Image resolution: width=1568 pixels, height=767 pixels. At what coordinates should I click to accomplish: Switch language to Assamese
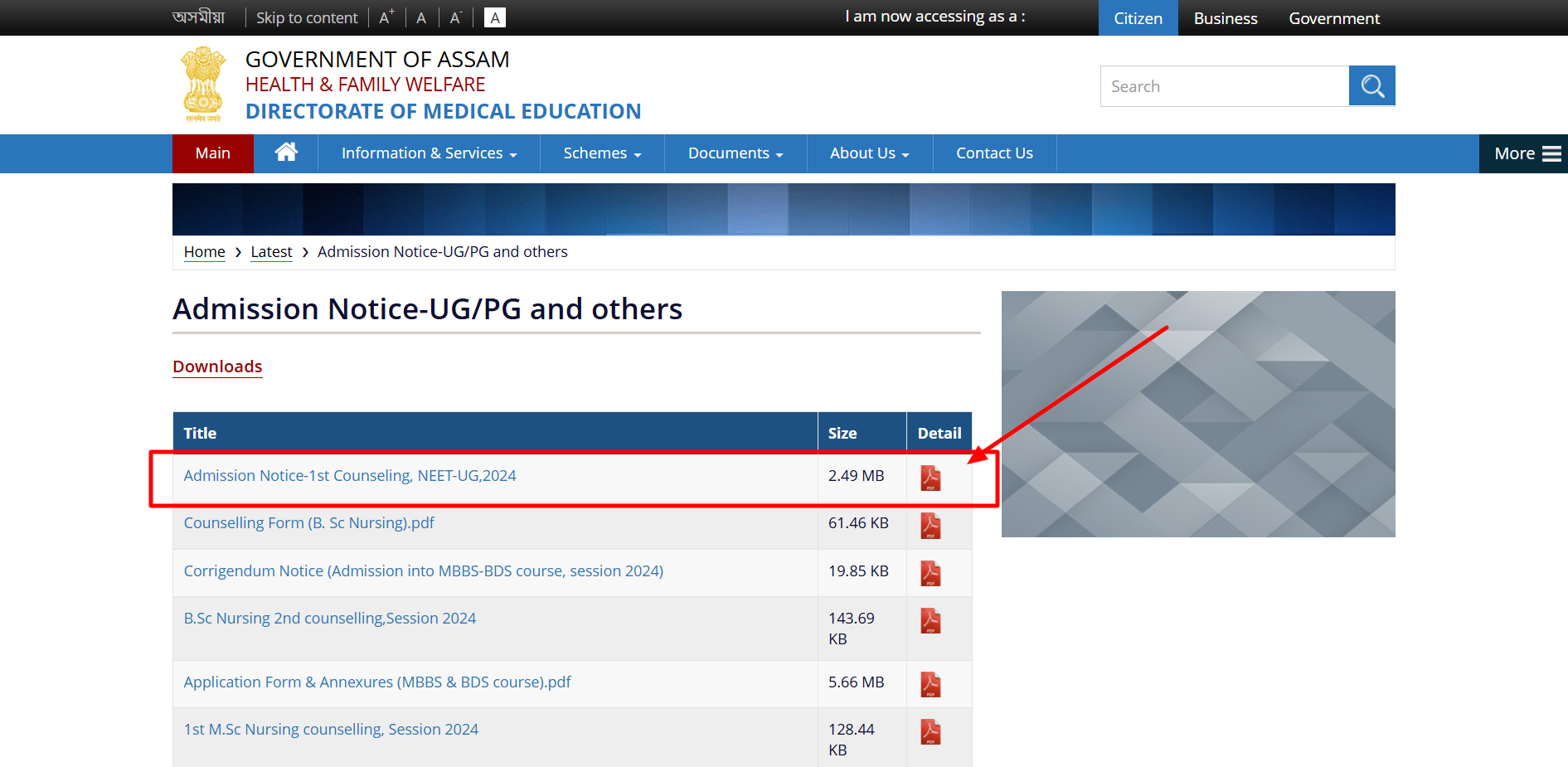199,17
